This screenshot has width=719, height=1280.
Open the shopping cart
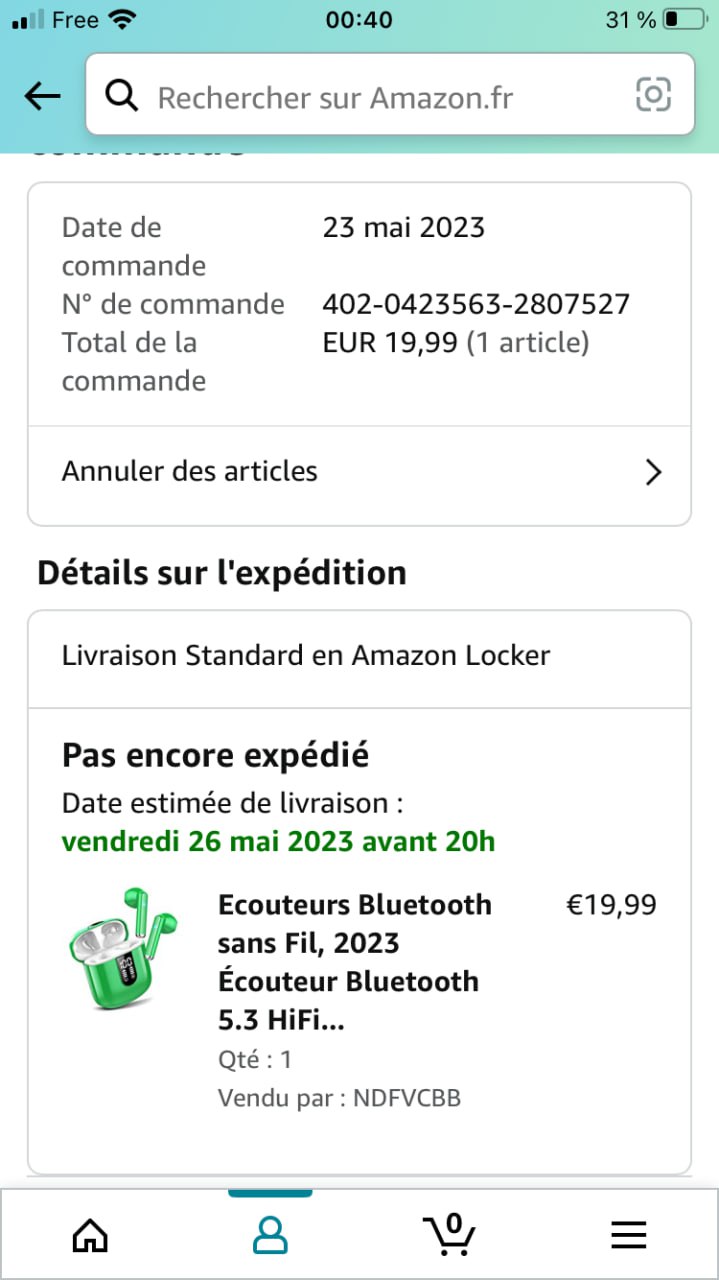pyautogui.click(x=449, y=1234)
